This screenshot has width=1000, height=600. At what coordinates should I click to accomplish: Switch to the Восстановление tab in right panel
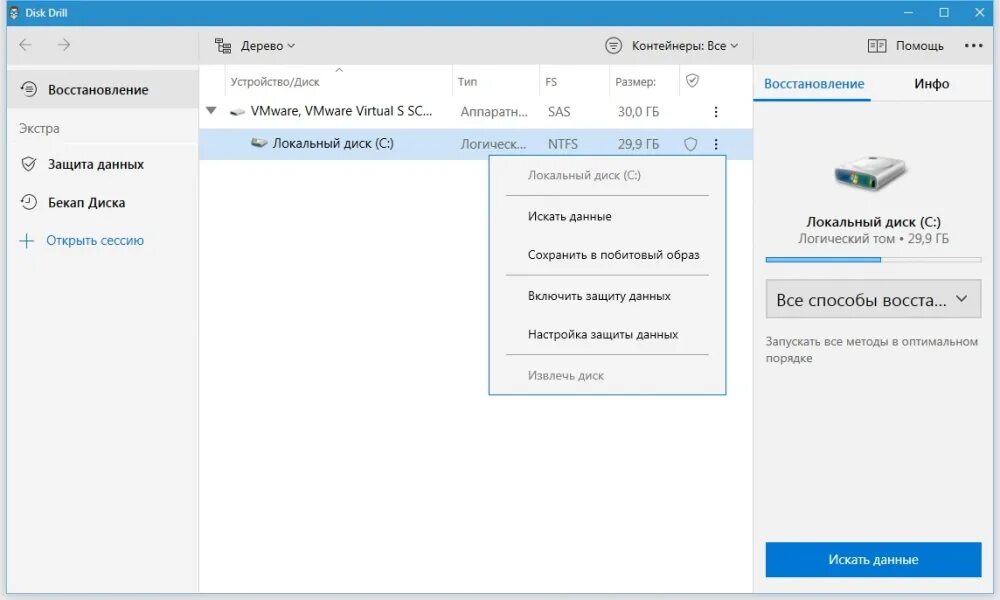[x=814, y=84]
